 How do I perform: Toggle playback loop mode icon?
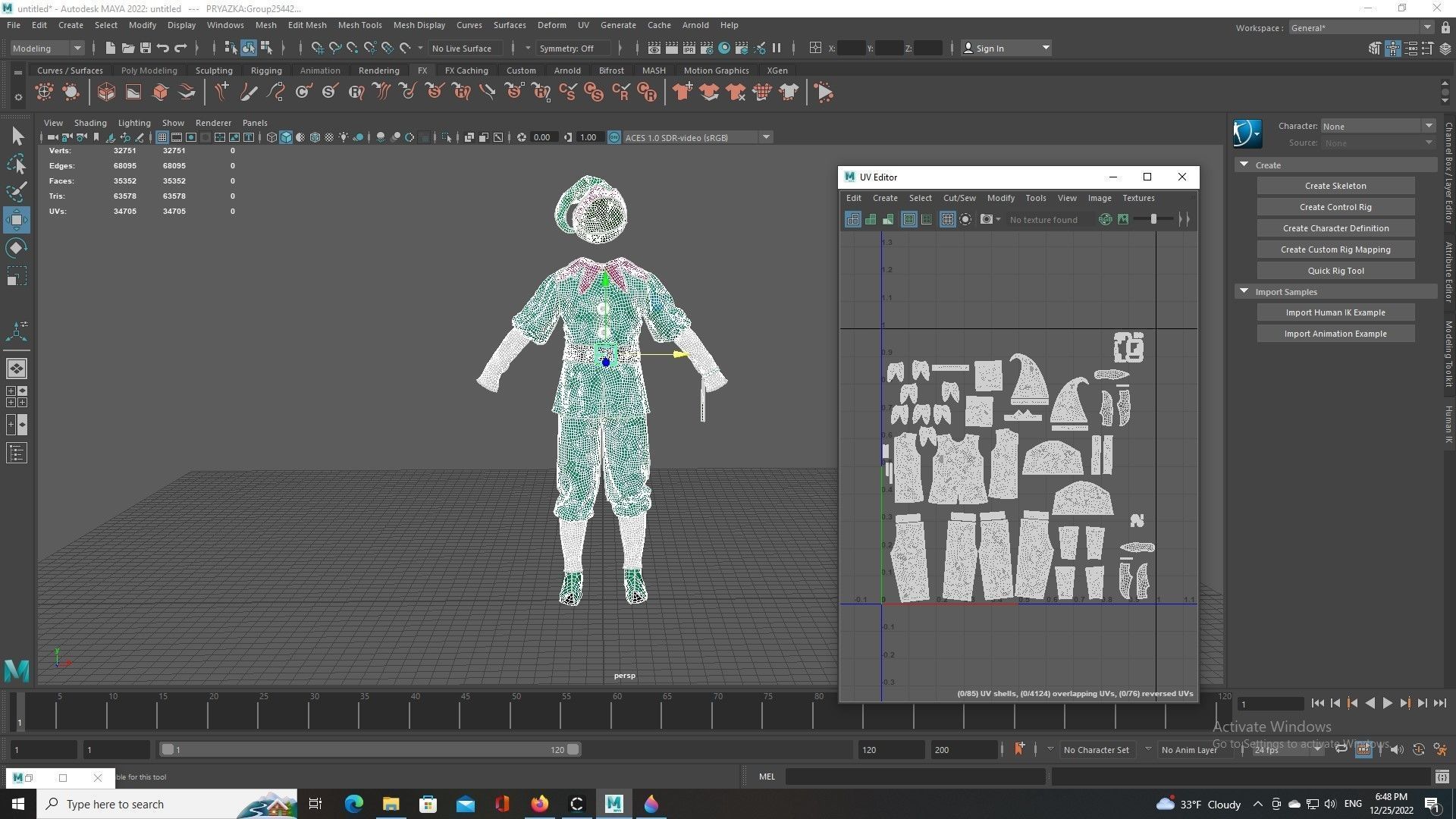coord(1341,749)
